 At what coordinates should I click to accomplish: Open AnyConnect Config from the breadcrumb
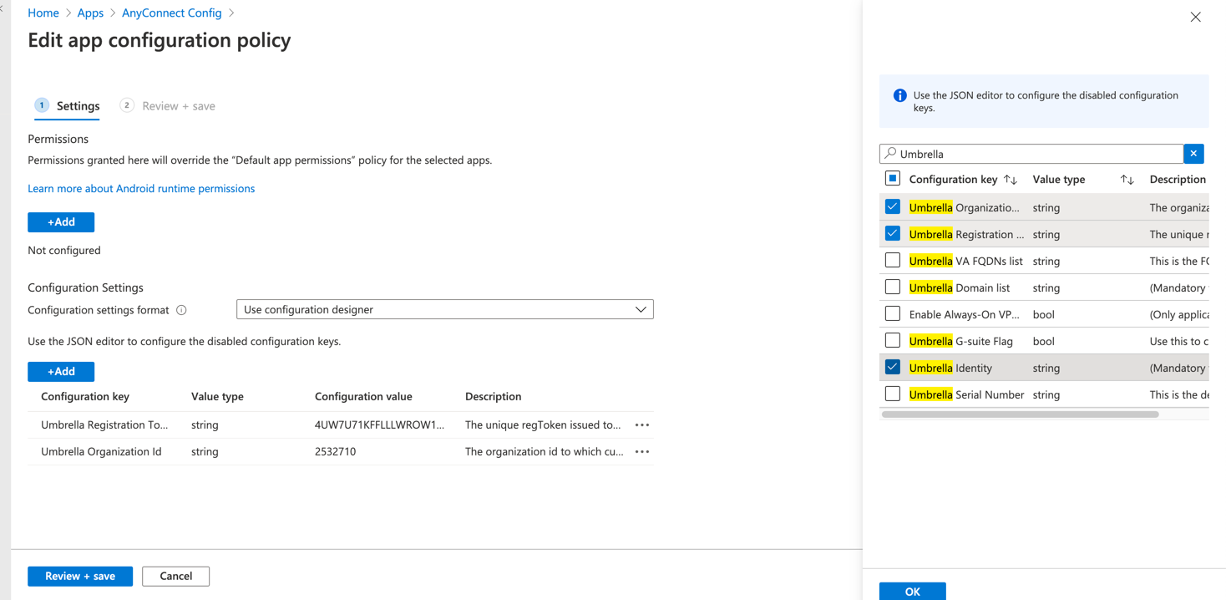click(171, 13)
